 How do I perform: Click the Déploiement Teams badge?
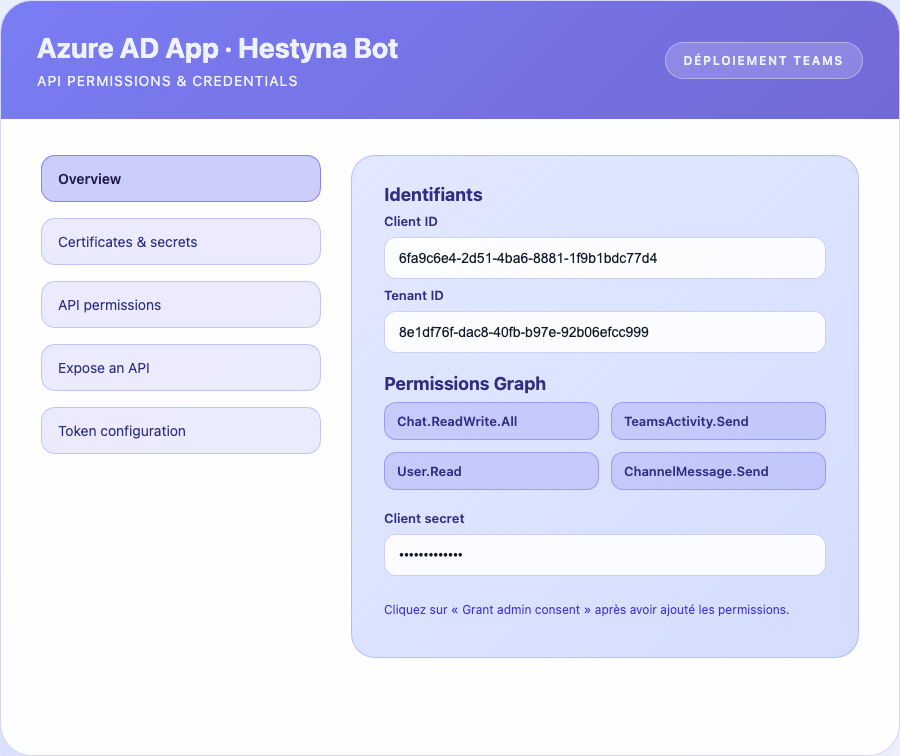click(x=763, y=60)
